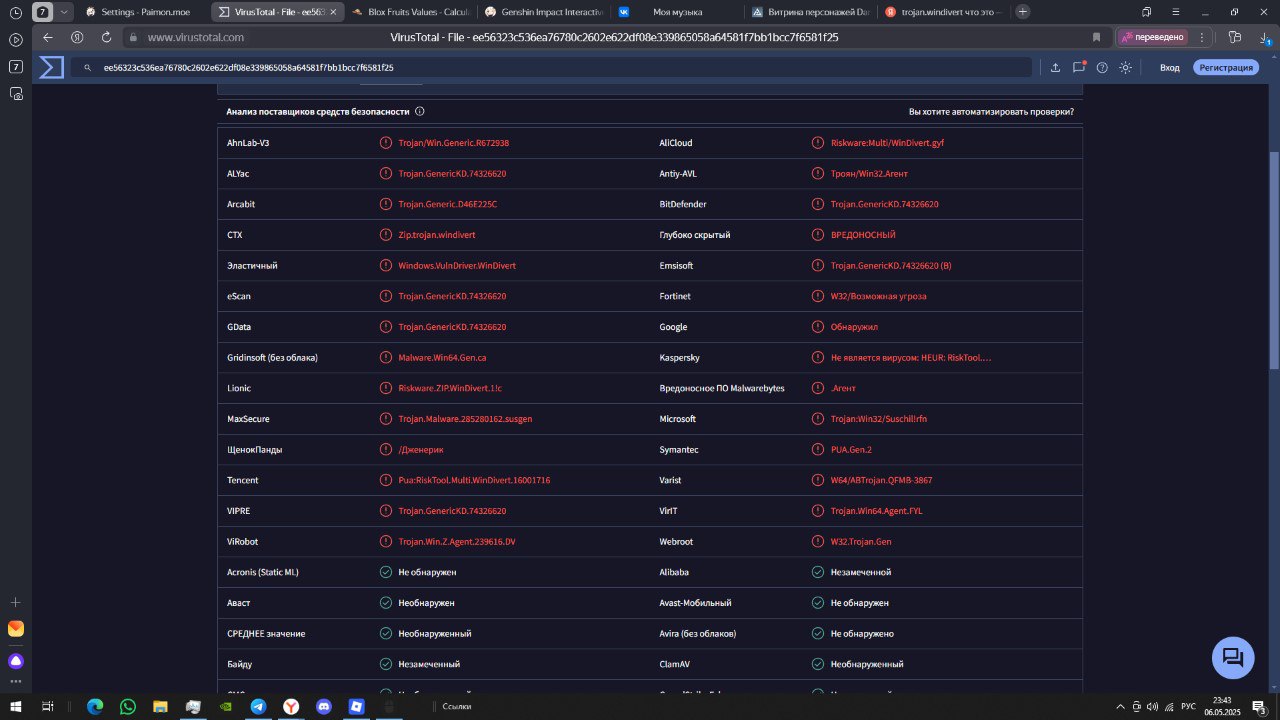Image resolution: width=1280 pixels, height=720 pixels.
Task: Switch to the Settings - Paimon.moe tab
Action: (x=145, y=12)
